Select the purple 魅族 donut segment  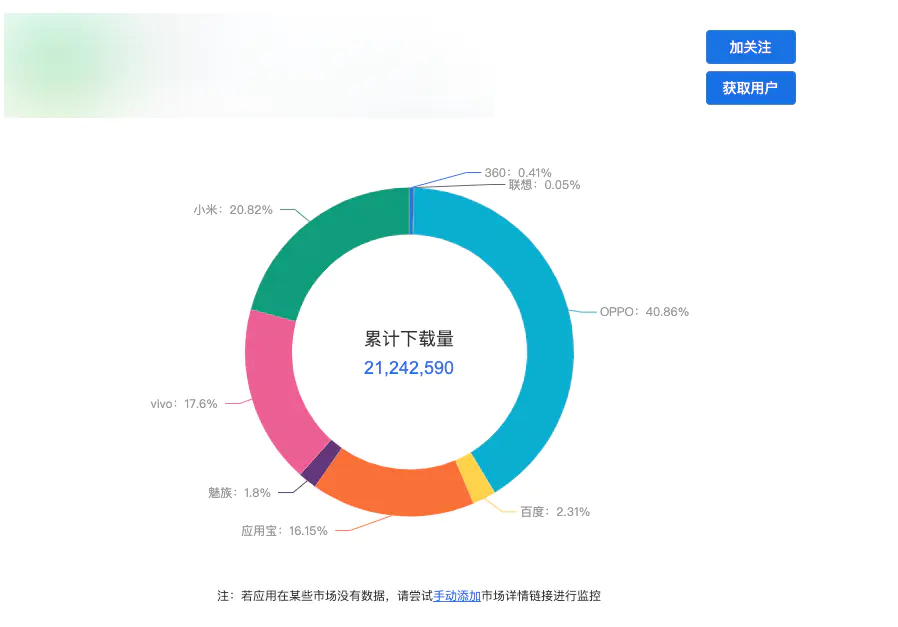pyautogui.click(x=321, y=462)
